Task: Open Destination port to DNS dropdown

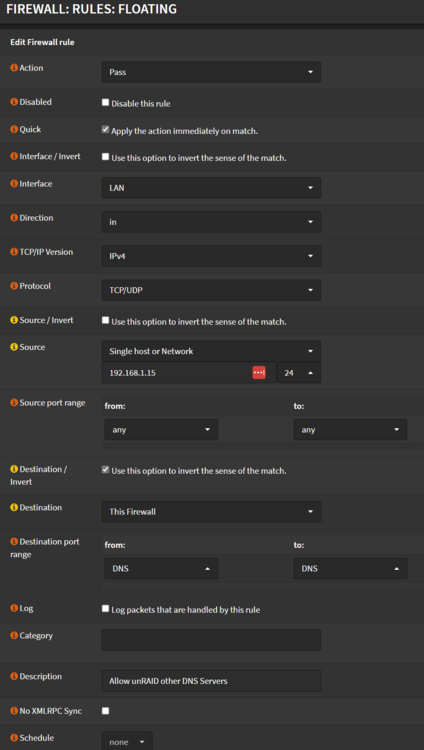Action: 350,569
